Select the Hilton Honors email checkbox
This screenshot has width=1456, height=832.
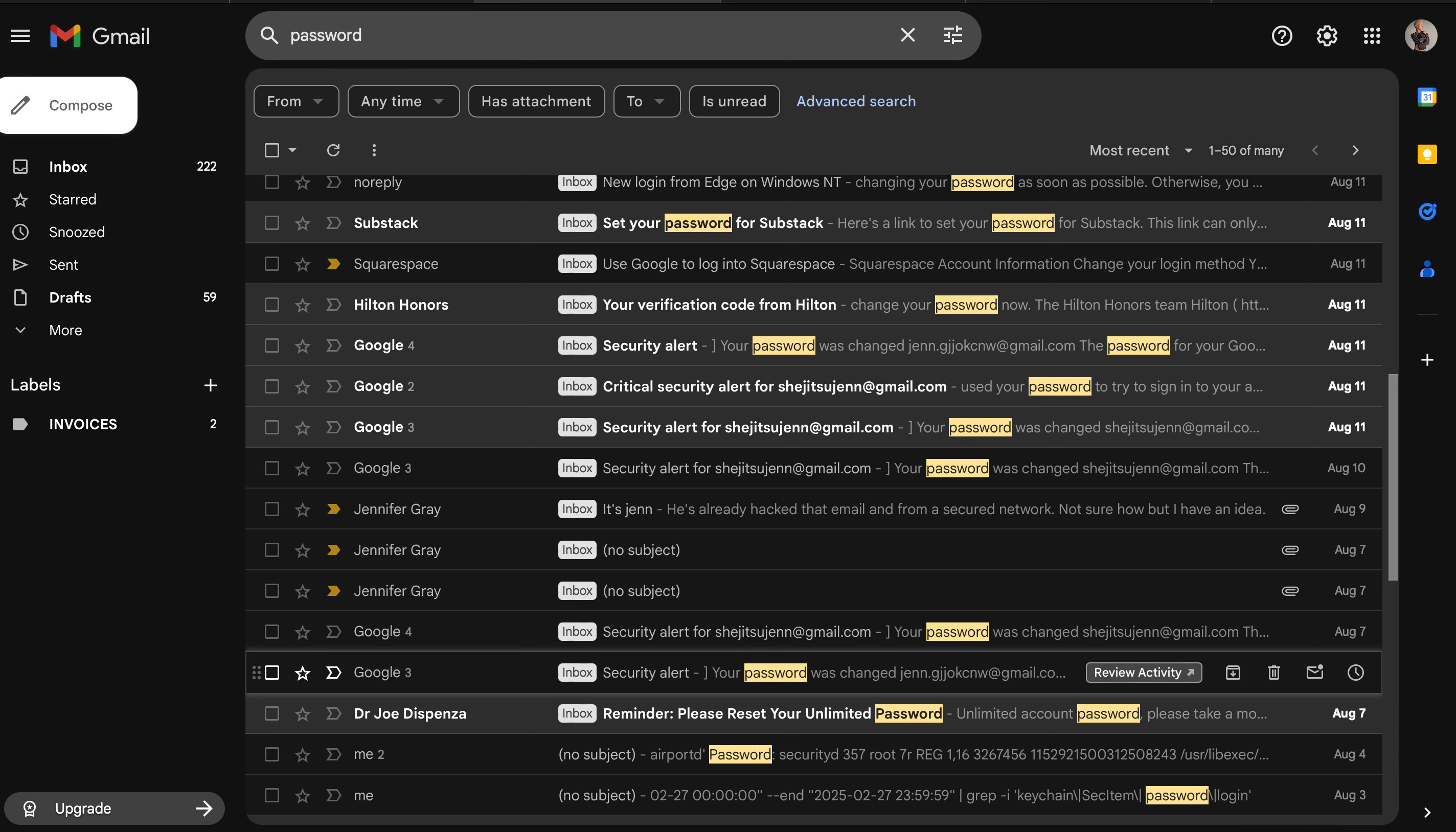(272, 305)
